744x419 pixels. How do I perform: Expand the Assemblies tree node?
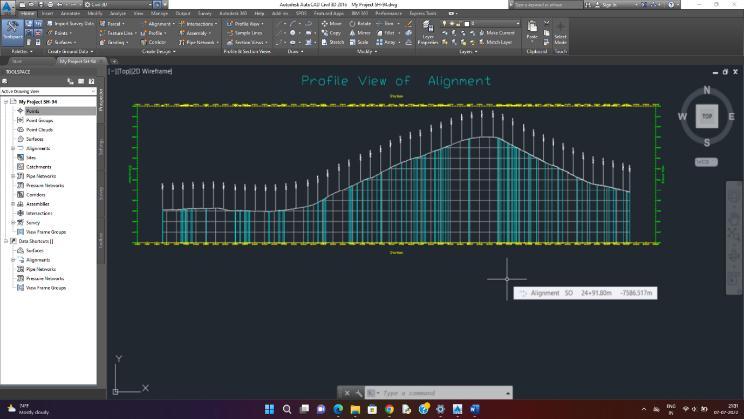tap(13, 204)
